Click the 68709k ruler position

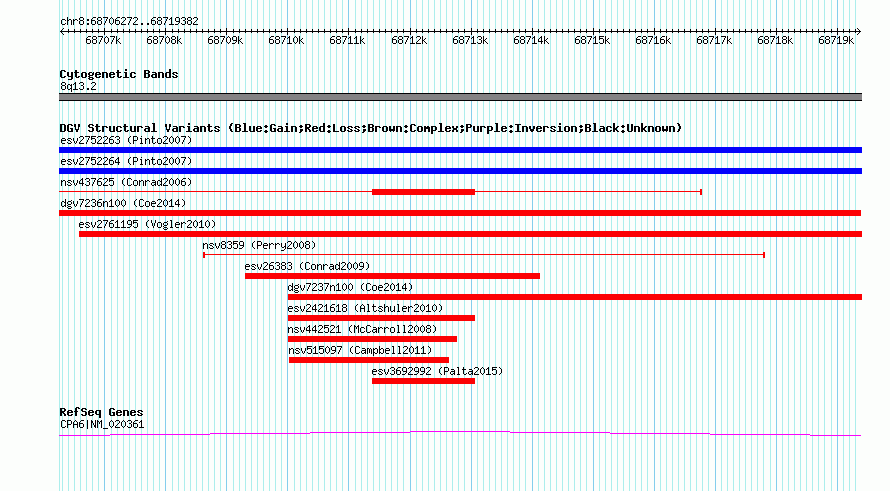tap(225, 40)
